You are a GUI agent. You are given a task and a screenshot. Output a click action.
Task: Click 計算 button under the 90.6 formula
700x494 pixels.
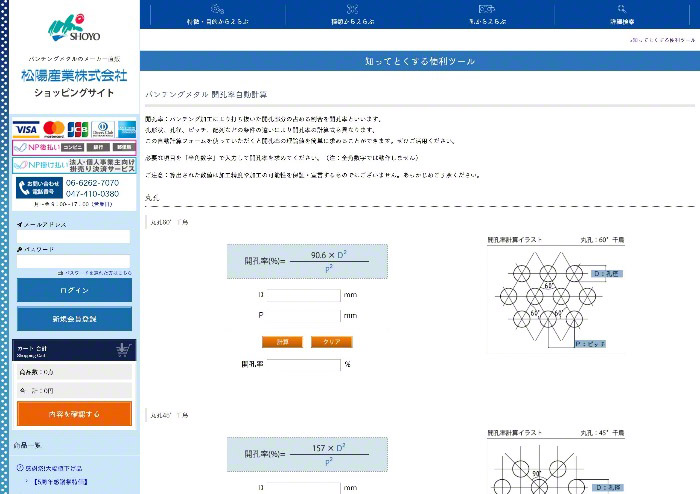(282, 342)
